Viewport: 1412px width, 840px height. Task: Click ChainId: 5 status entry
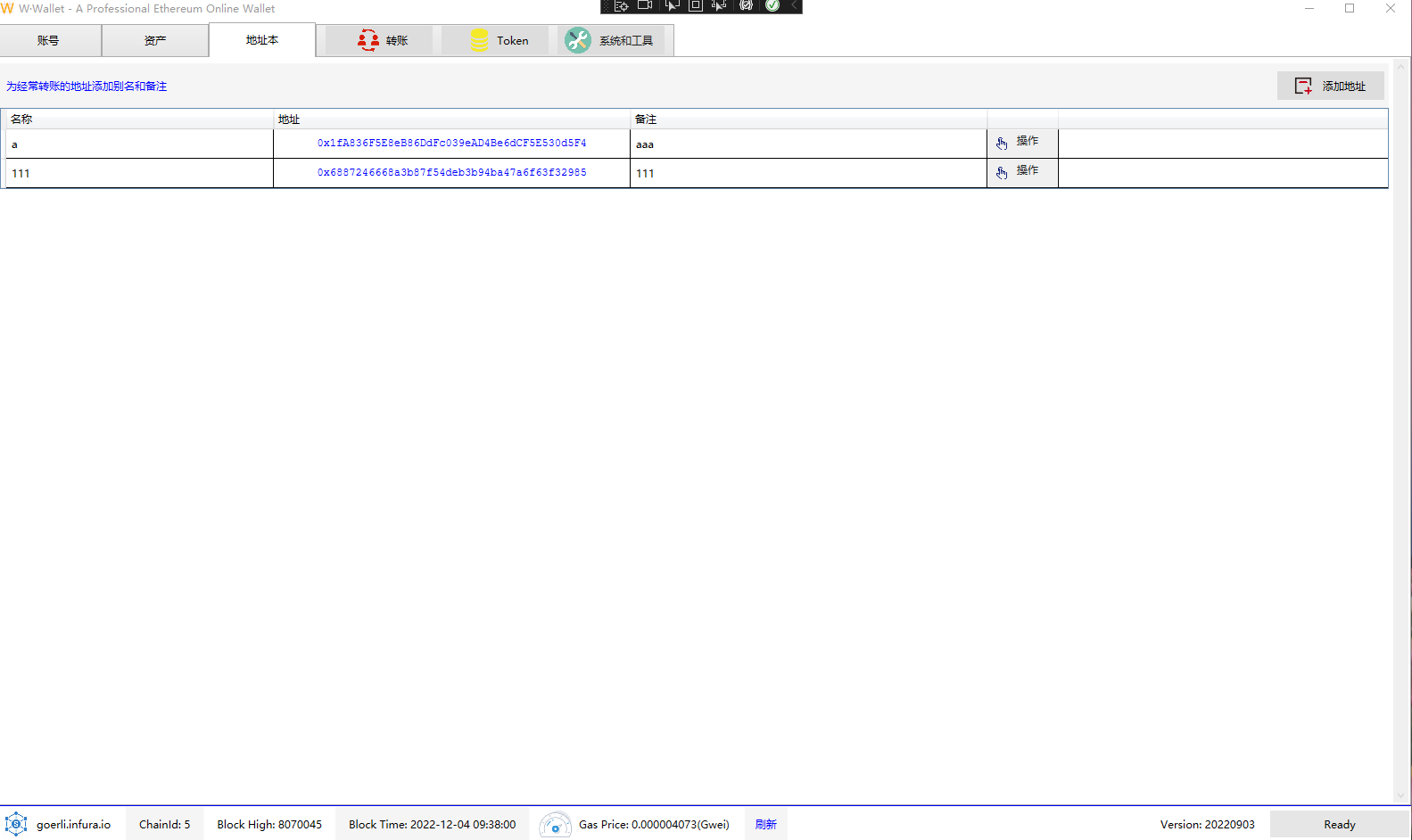tap(165, 824)
